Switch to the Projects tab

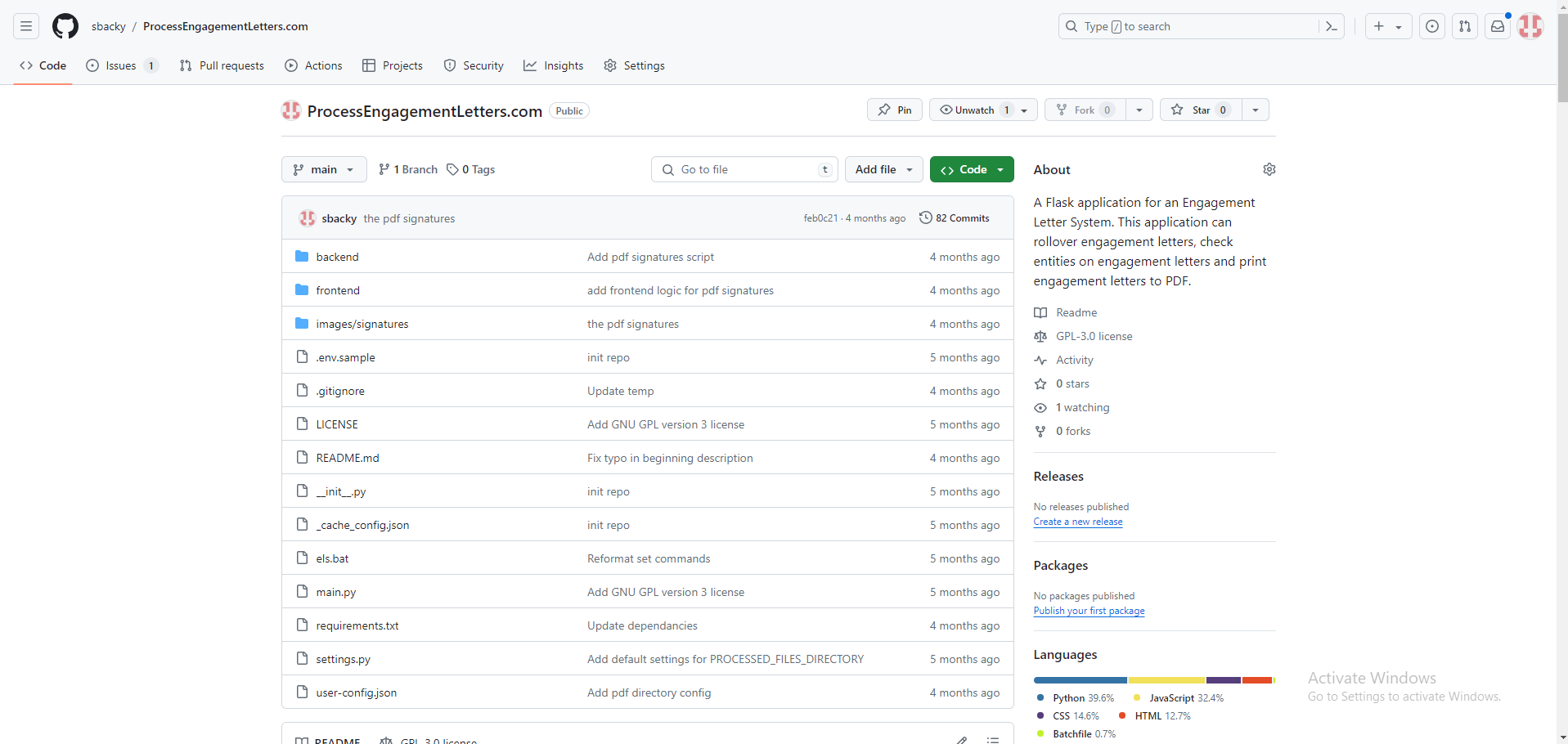tap(393, 65)
